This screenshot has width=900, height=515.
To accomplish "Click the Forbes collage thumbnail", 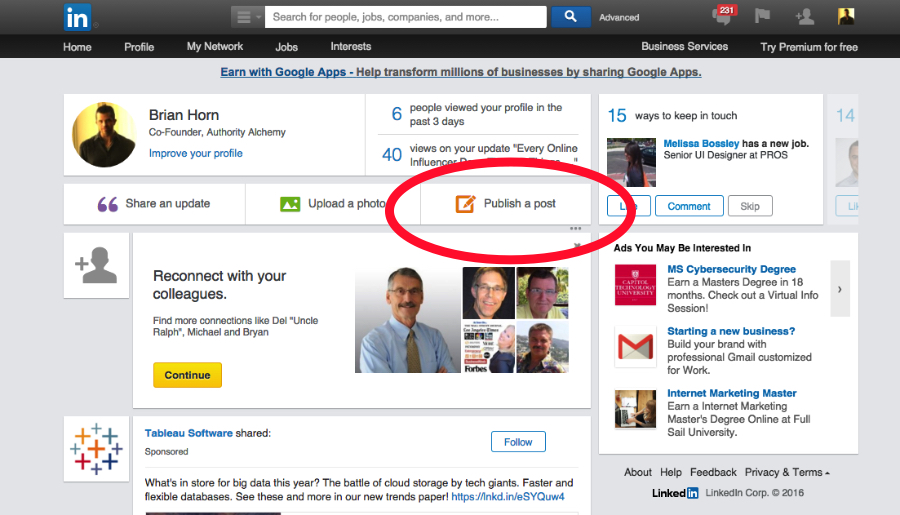I will (x=488, y=347).
